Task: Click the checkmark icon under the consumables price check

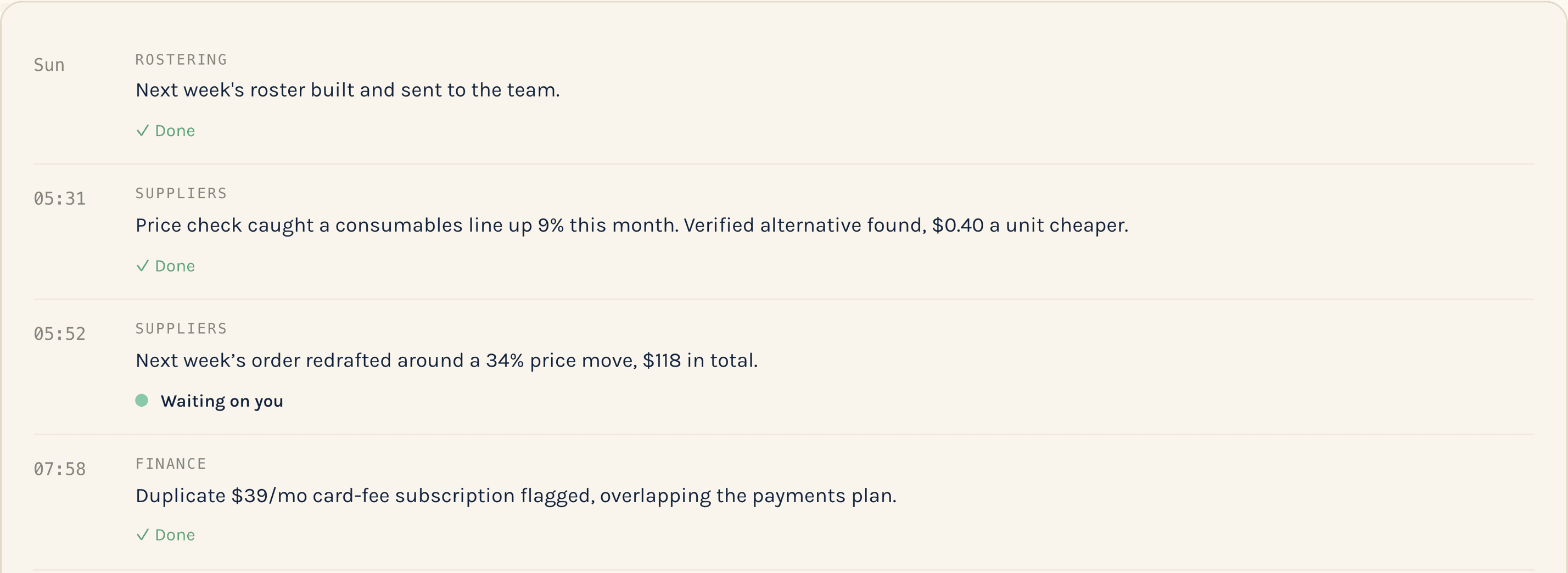Action: 142,266
